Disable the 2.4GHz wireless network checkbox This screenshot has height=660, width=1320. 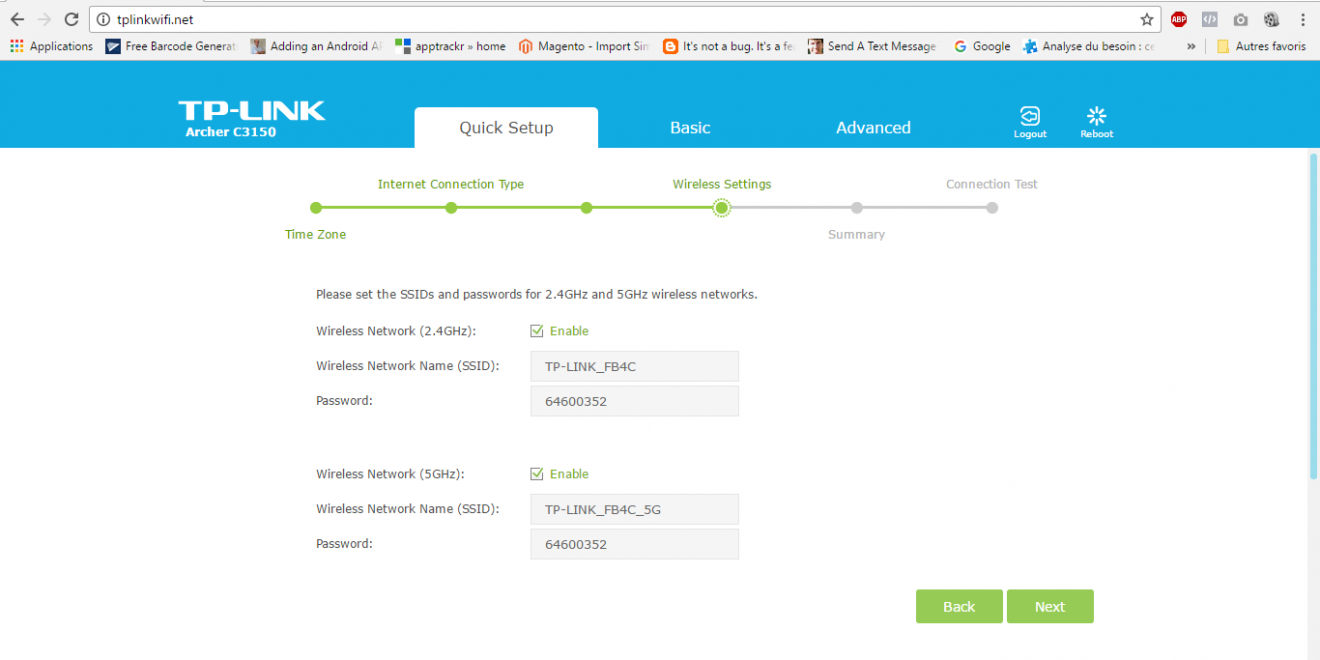coord(537,331)
